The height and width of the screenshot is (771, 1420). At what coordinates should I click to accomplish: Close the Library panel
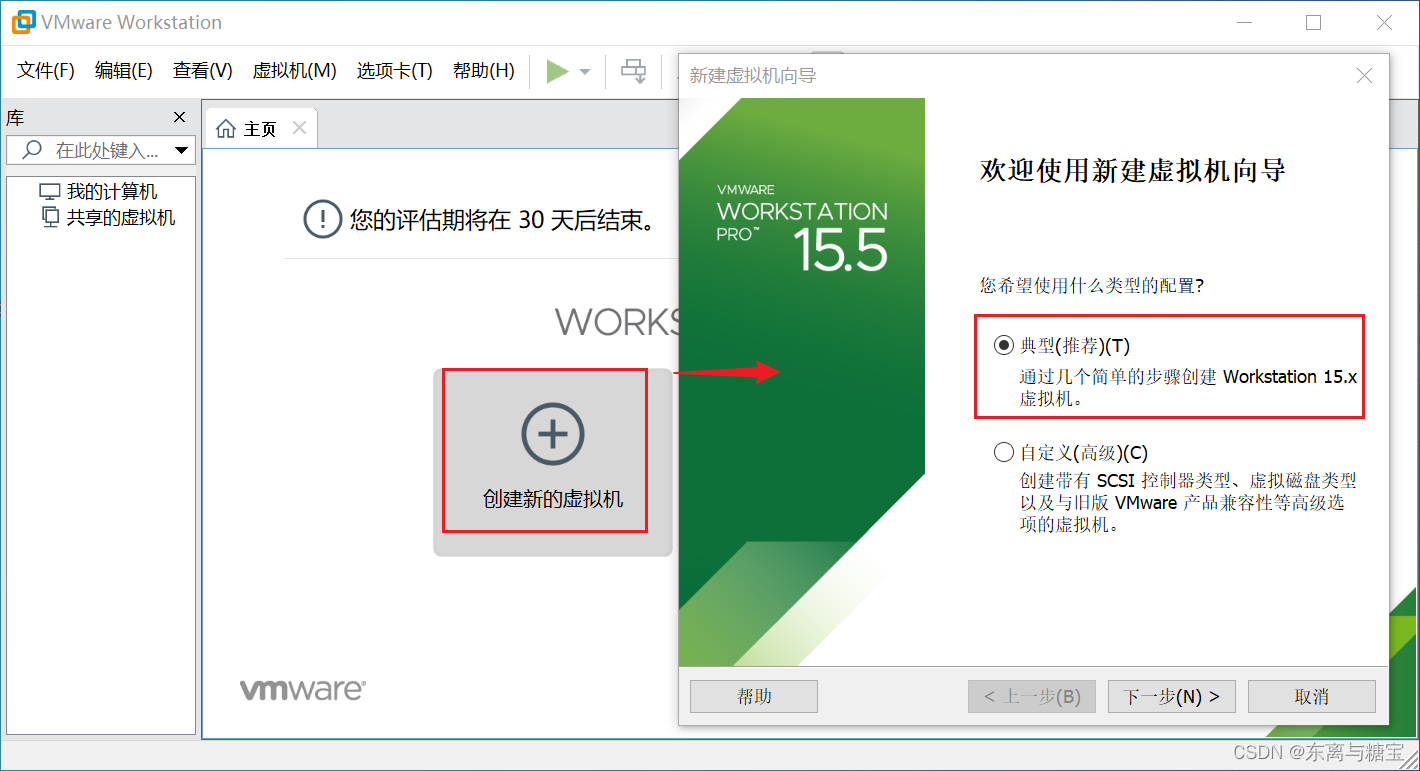click(180, 117)
